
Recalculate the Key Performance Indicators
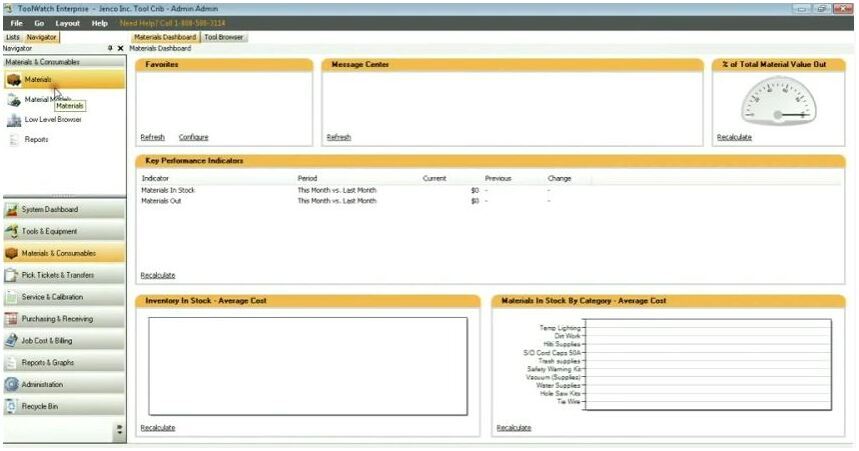(158, 275)
